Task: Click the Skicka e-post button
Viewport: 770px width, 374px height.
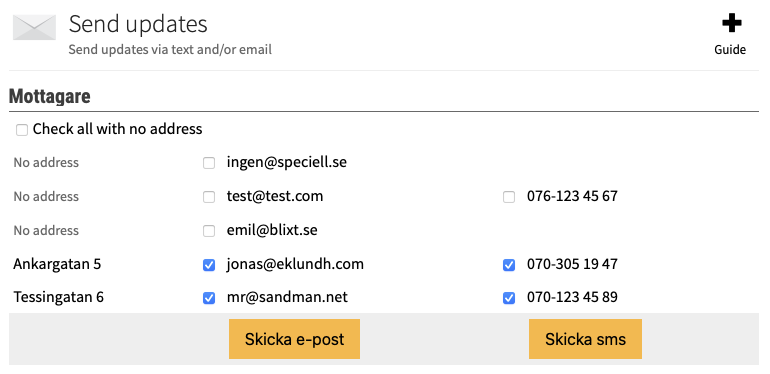Action: pos(294,339)
